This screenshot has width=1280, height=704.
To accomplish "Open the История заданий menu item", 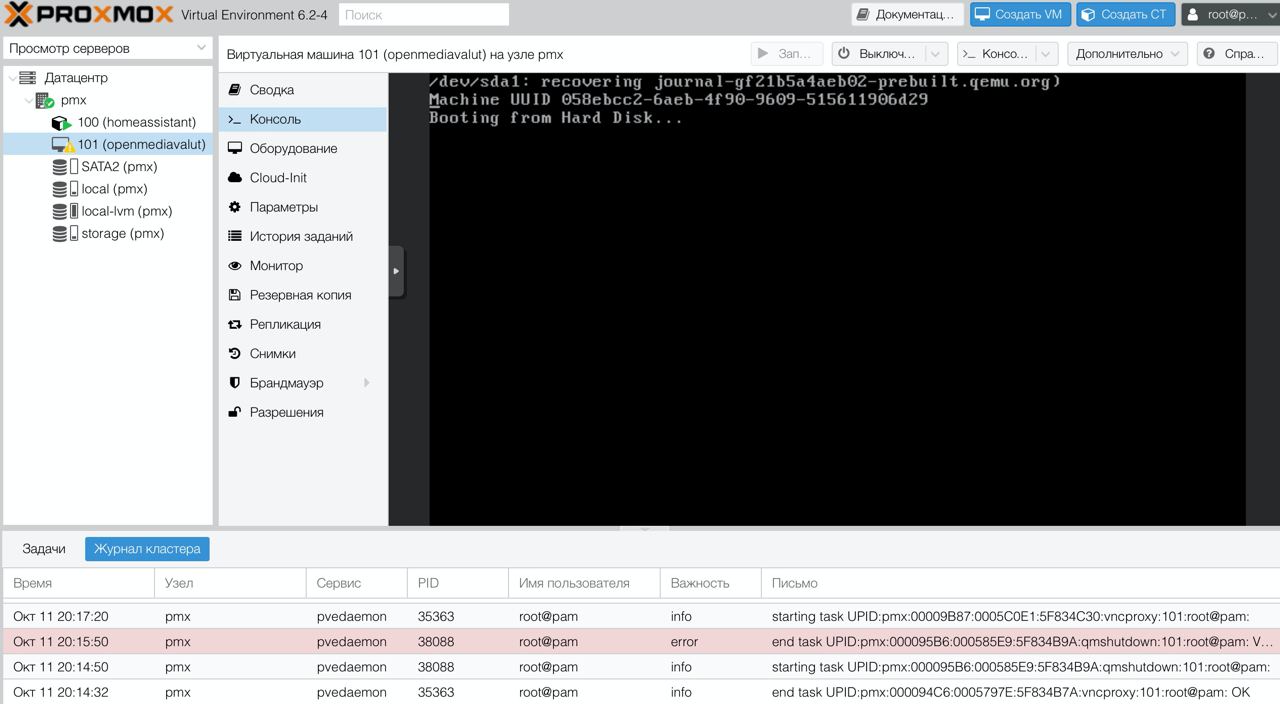I will (x=303, y=236).
